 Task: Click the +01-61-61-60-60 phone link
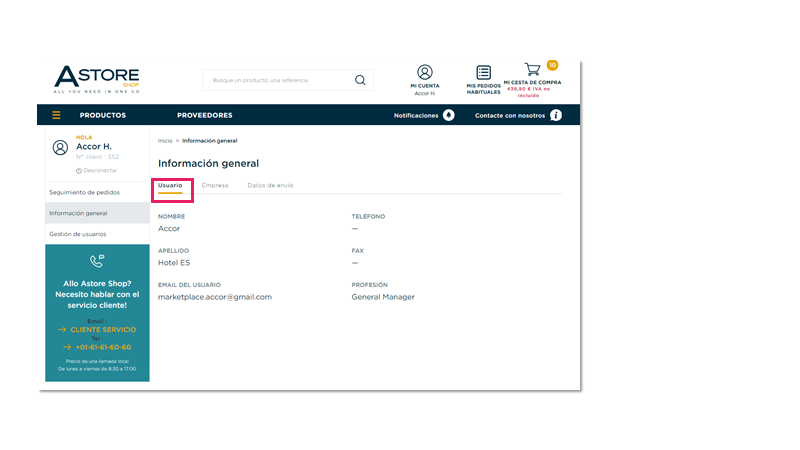pos(103,347)
